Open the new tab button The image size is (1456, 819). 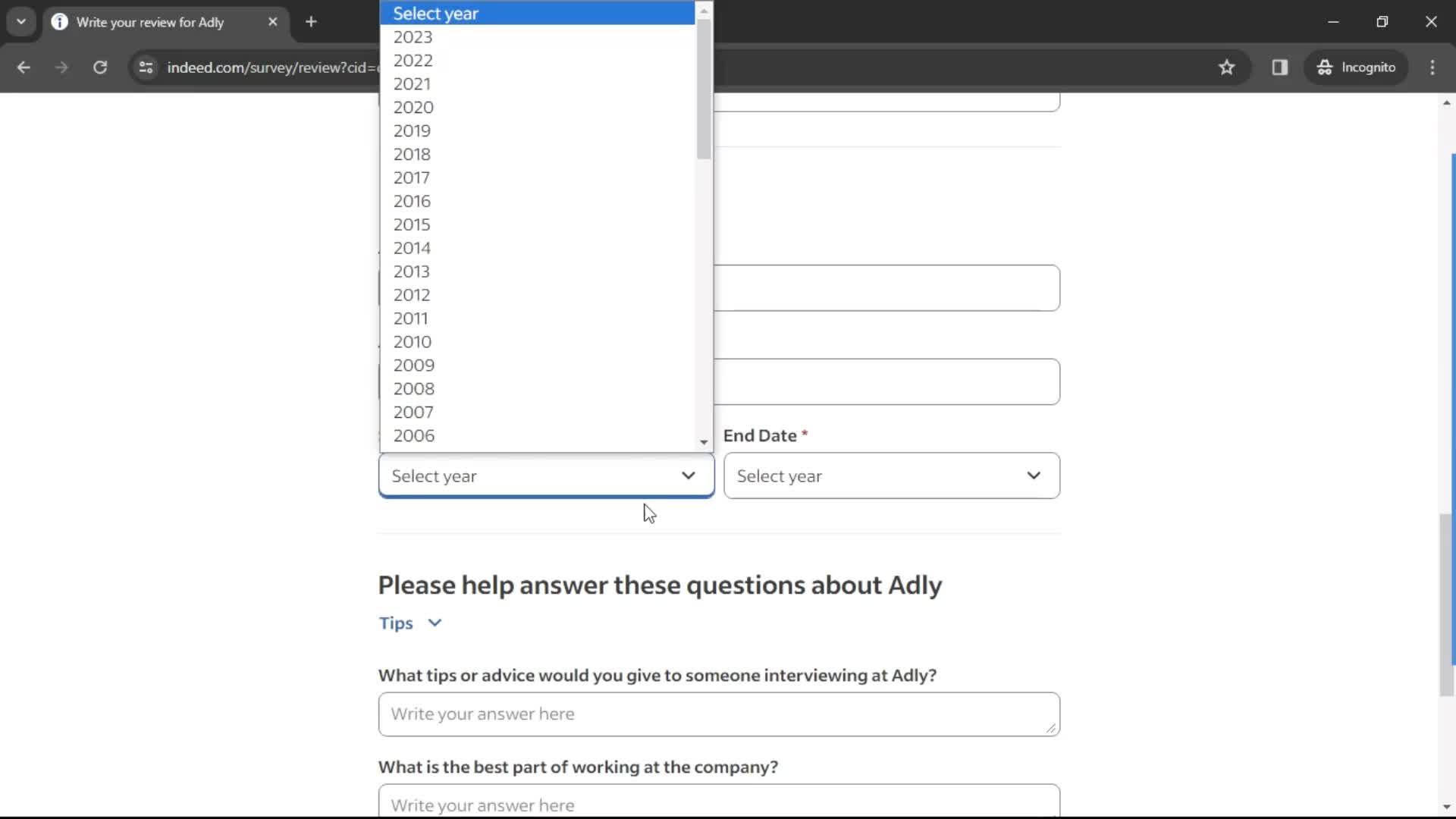click(310, 22)
